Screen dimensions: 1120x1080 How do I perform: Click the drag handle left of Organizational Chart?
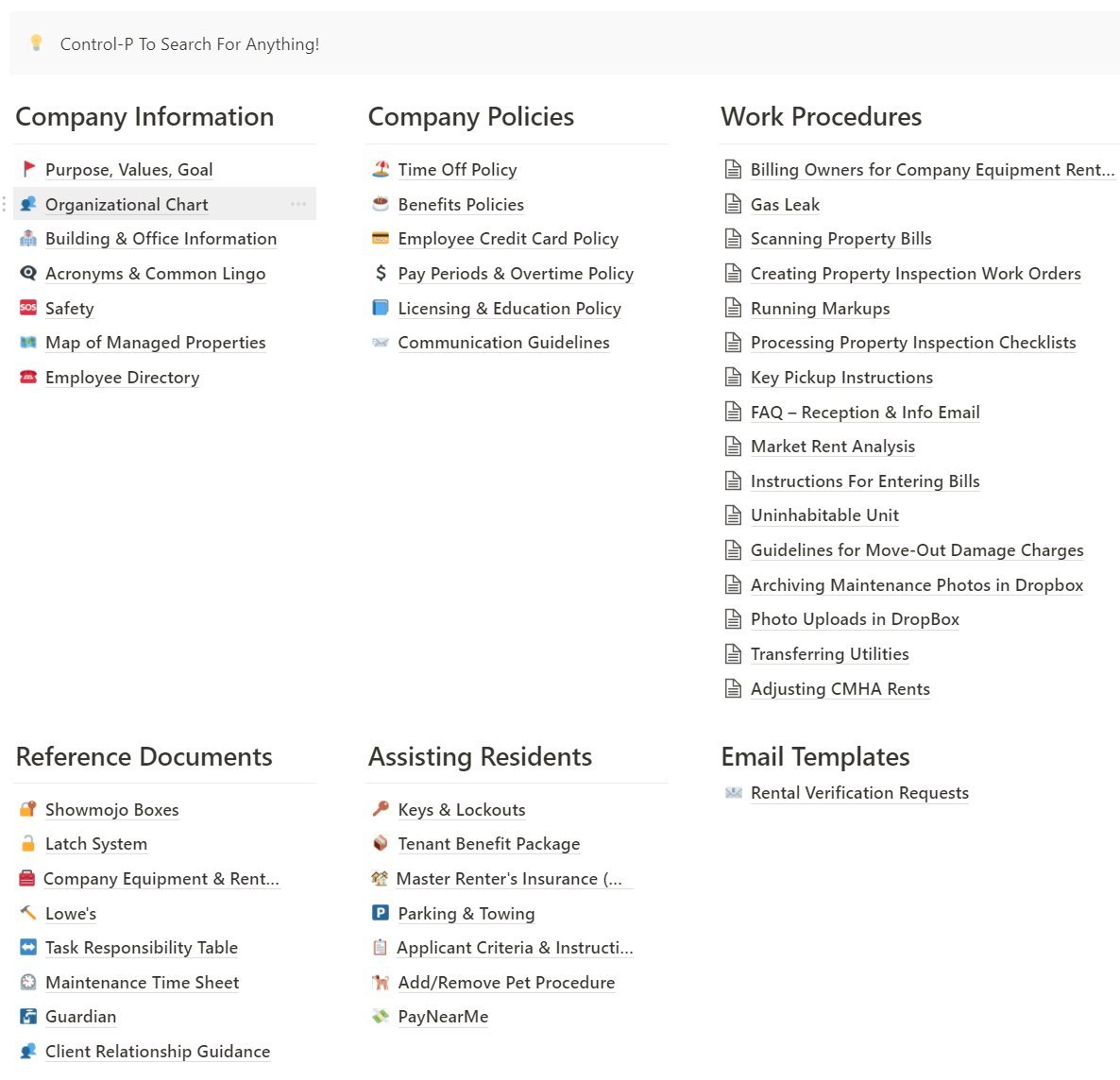(5, 204)
